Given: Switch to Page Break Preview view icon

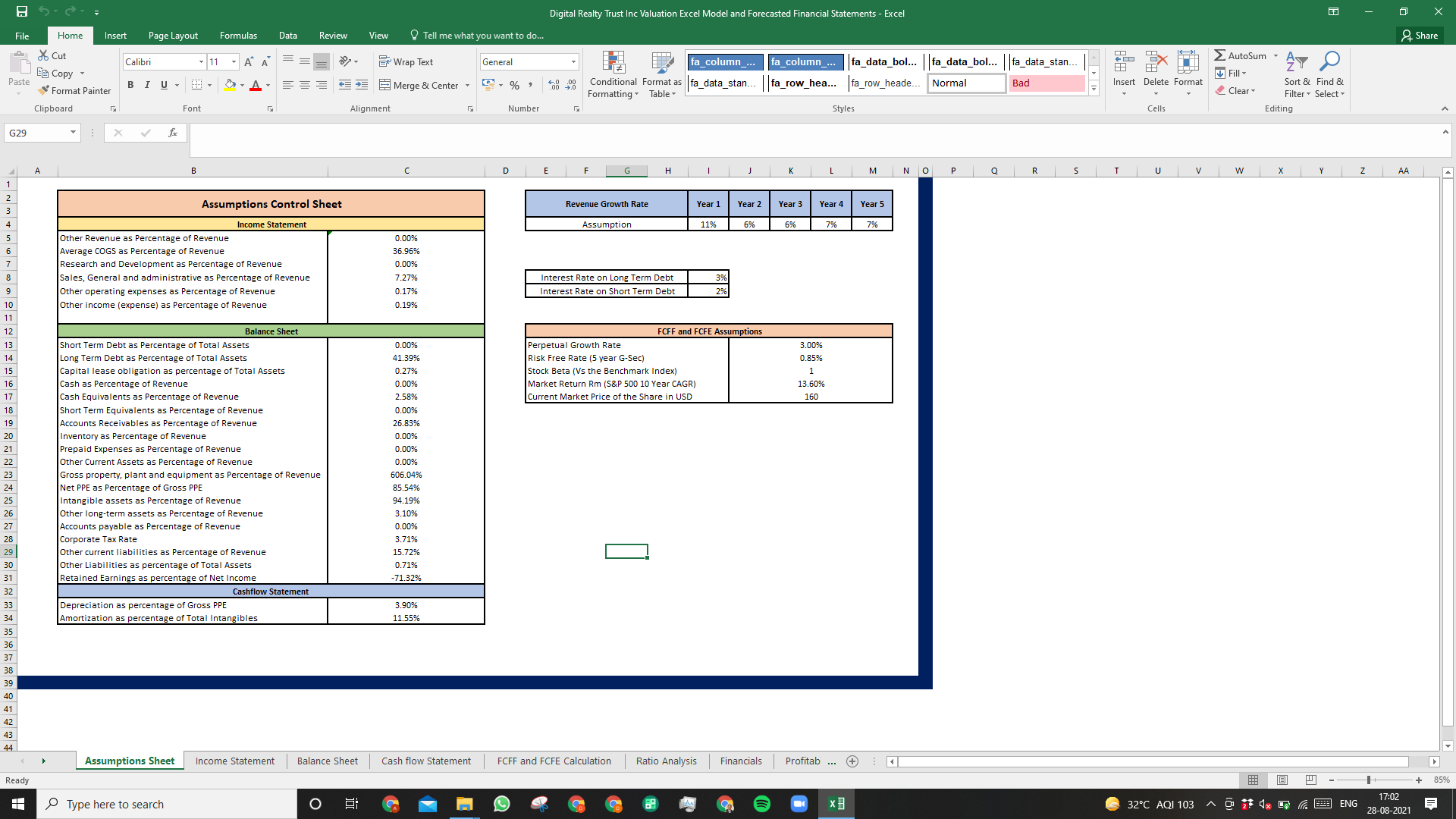Looking at the screenshot, I should [1311, 780].
